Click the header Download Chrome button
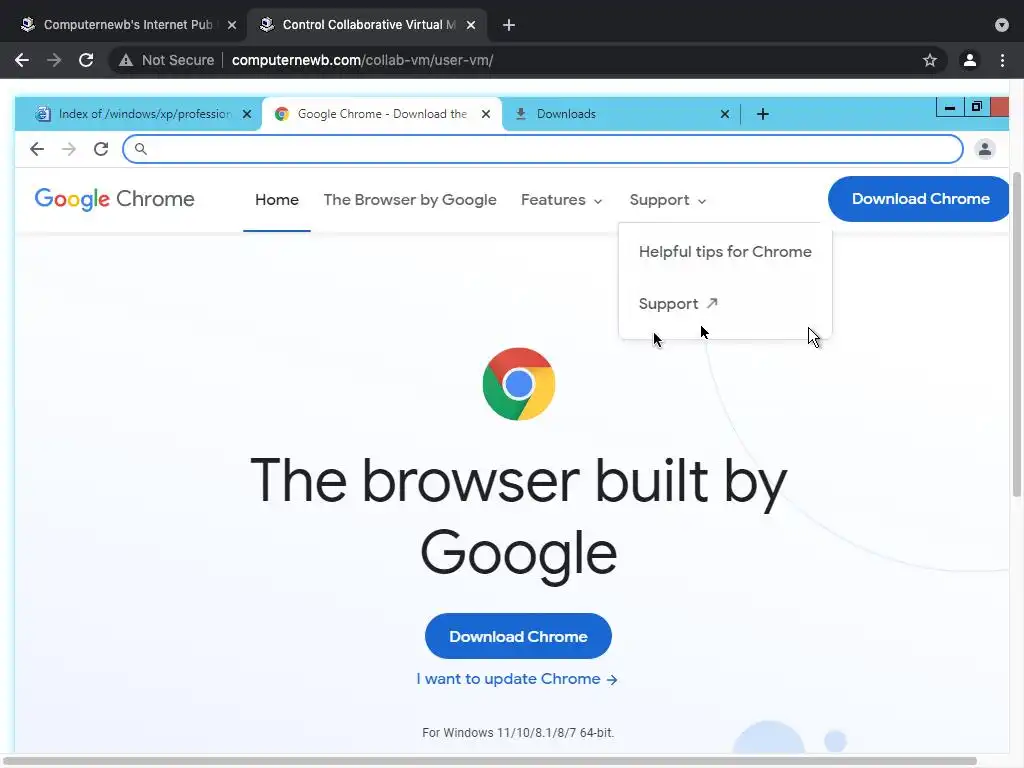Image resolution: width=1024 pixels, height=768 pixels. pos(919,199)
